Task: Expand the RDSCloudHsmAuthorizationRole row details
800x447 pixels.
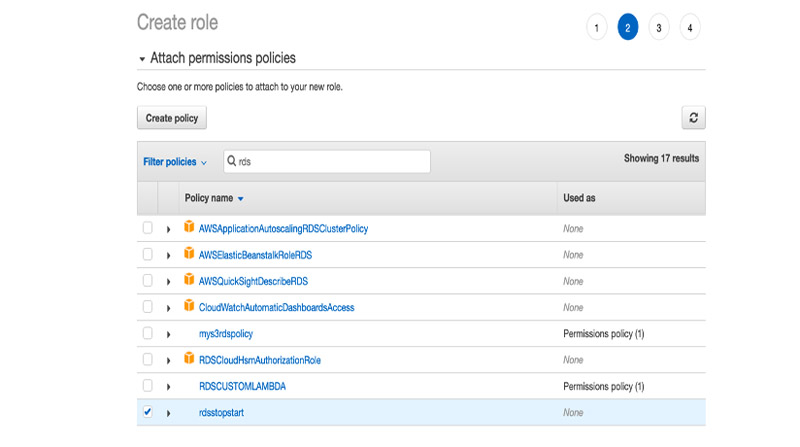Action: pos(168,361)
